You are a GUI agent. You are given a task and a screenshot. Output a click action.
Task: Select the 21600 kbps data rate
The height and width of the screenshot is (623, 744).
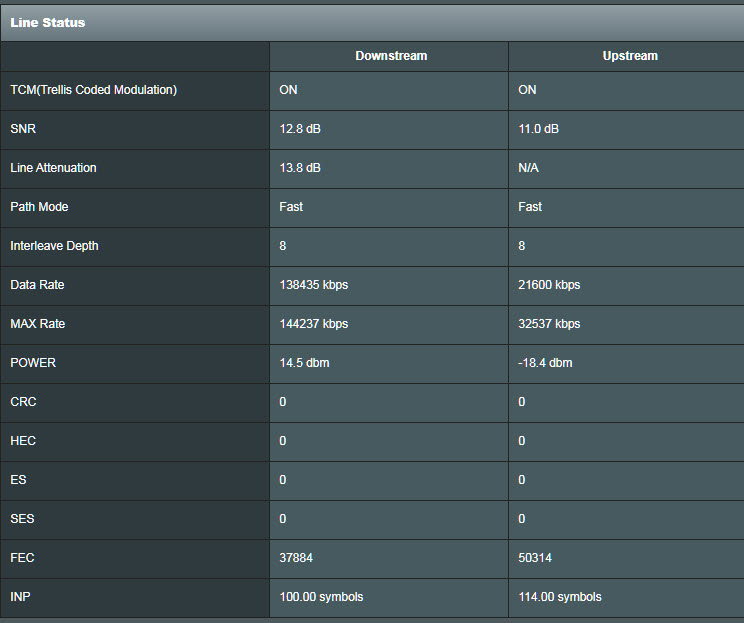(x=549, y=285)
